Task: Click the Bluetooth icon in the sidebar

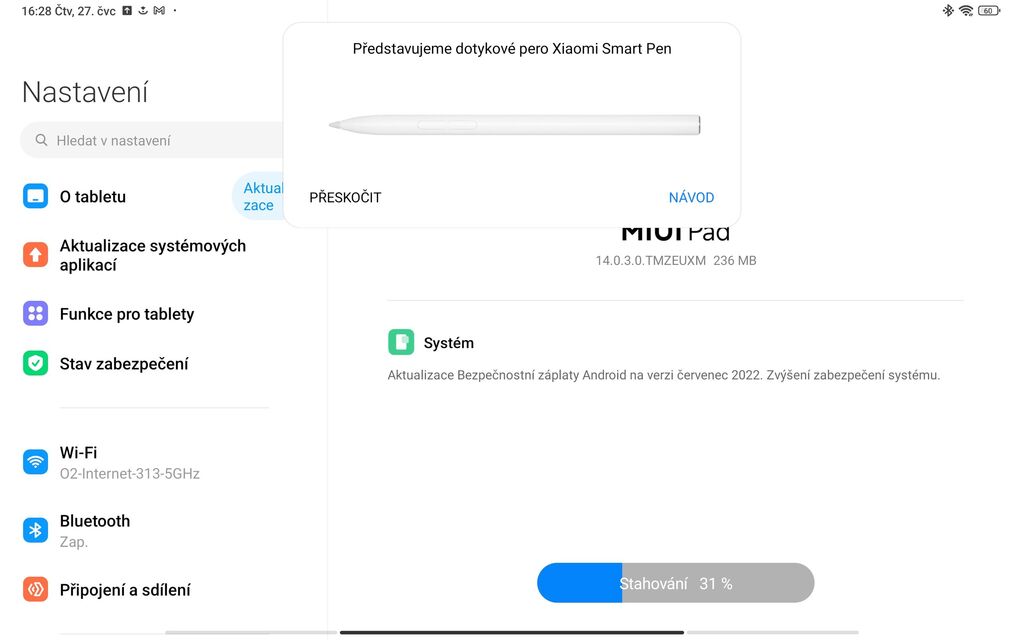Action: tap(35, 529)
